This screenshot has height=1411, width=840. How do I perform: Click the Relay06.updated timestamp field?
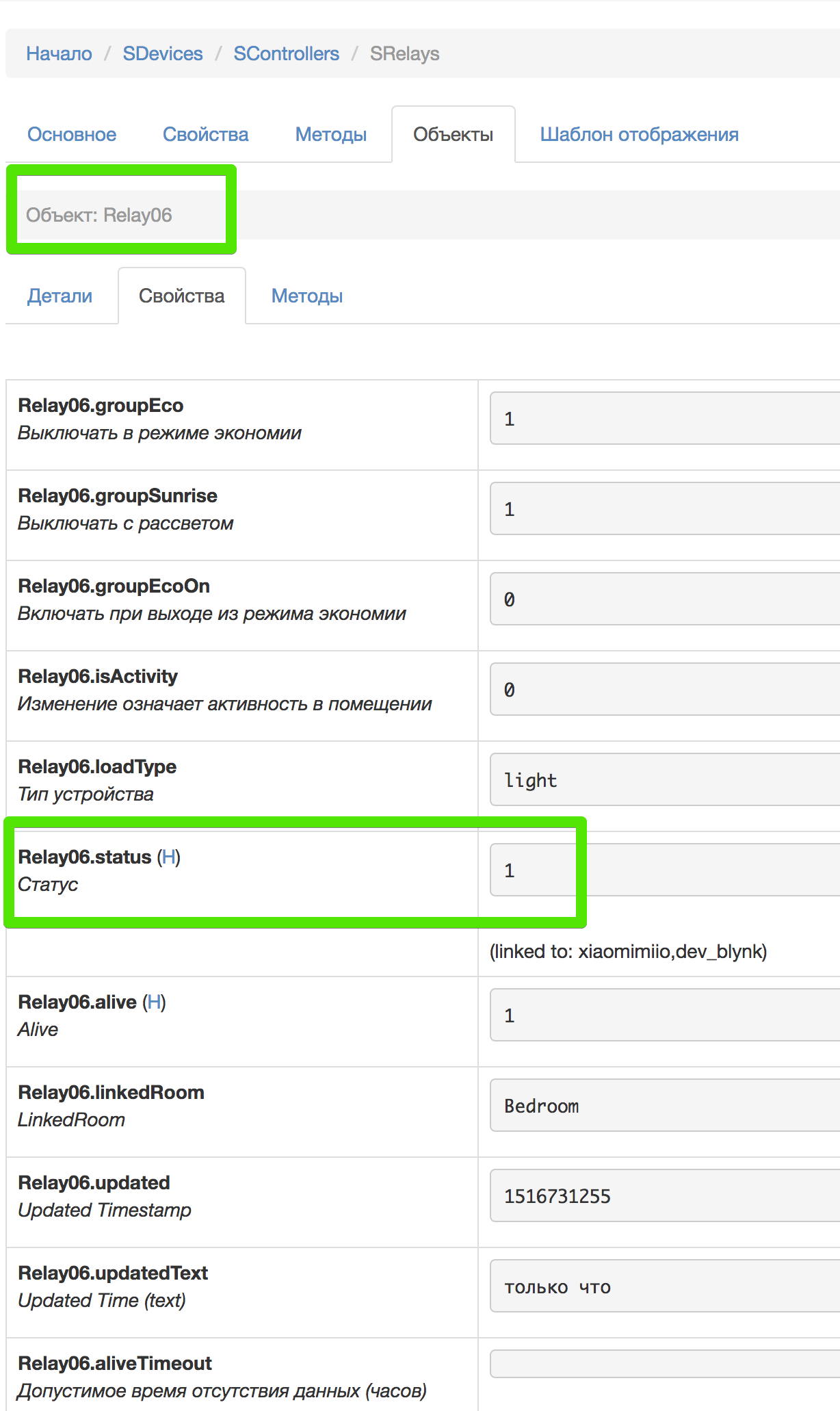coord(665,1196)
